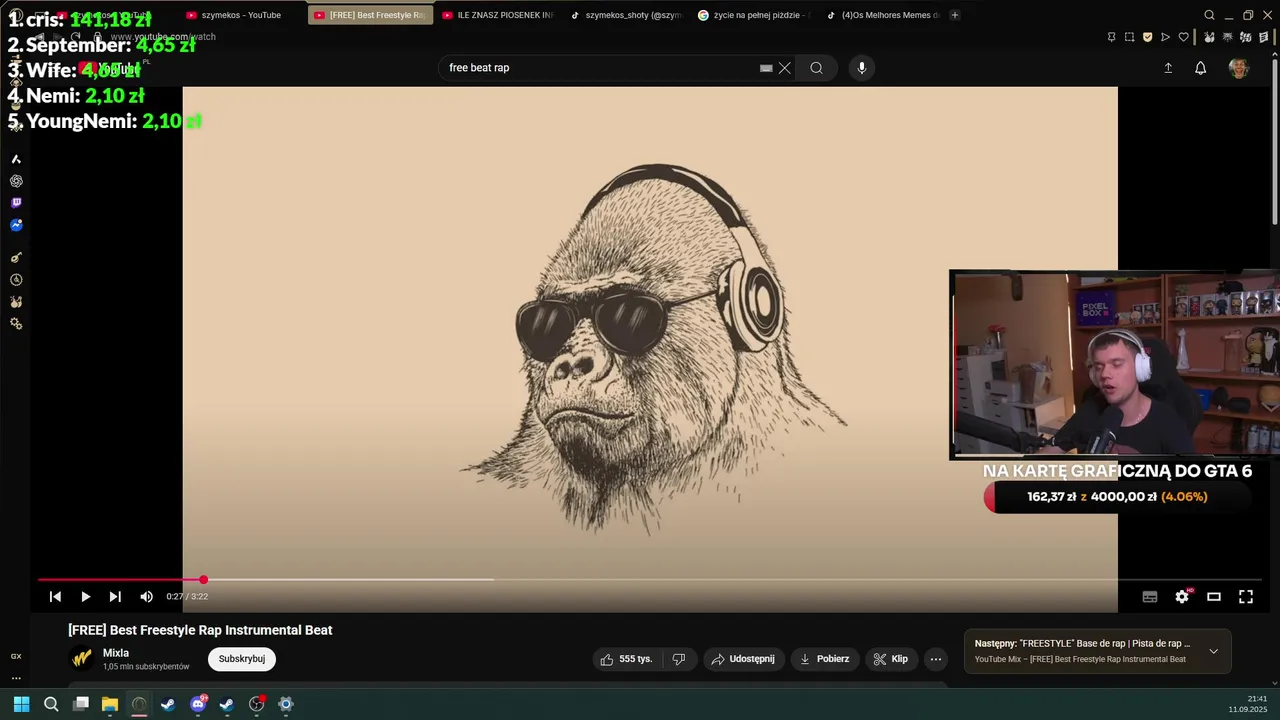Click the ad-blocker shield icon
Screen dimensions: 1280x720
pos(1147,37)
